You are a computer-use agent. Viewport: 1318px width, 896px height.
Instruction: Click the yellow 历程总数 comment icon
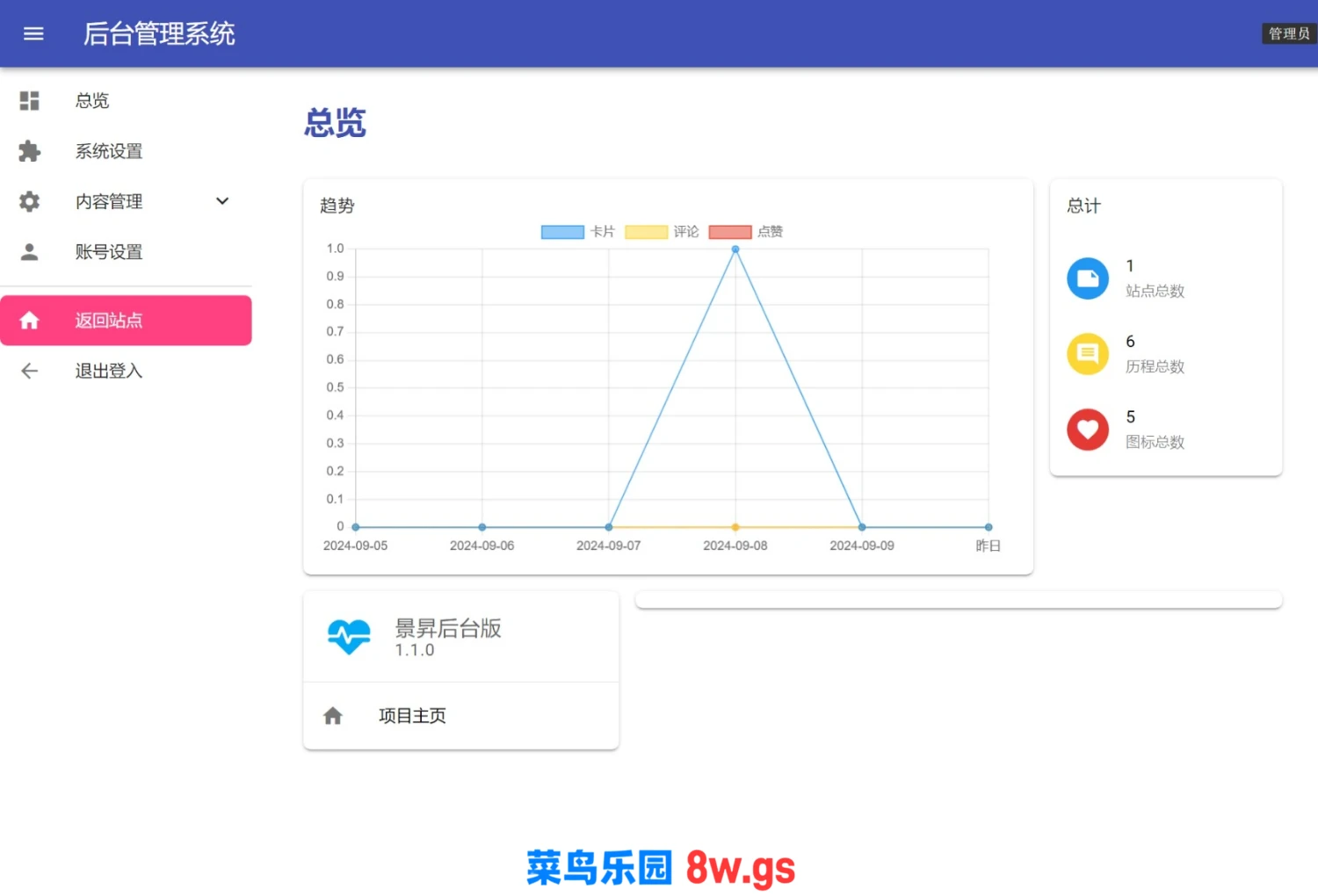1088,354
